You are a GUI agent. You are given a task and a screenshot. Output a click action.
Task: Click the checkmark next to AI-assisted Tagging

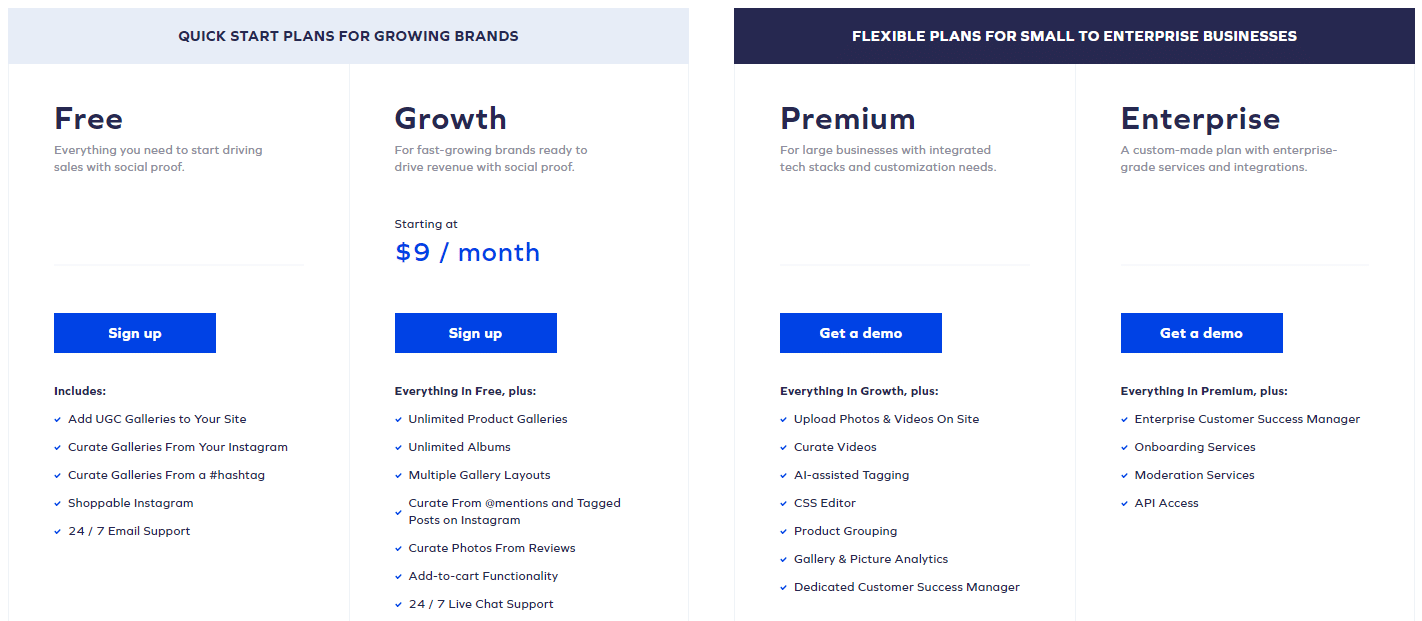click(x=784, y=476)
